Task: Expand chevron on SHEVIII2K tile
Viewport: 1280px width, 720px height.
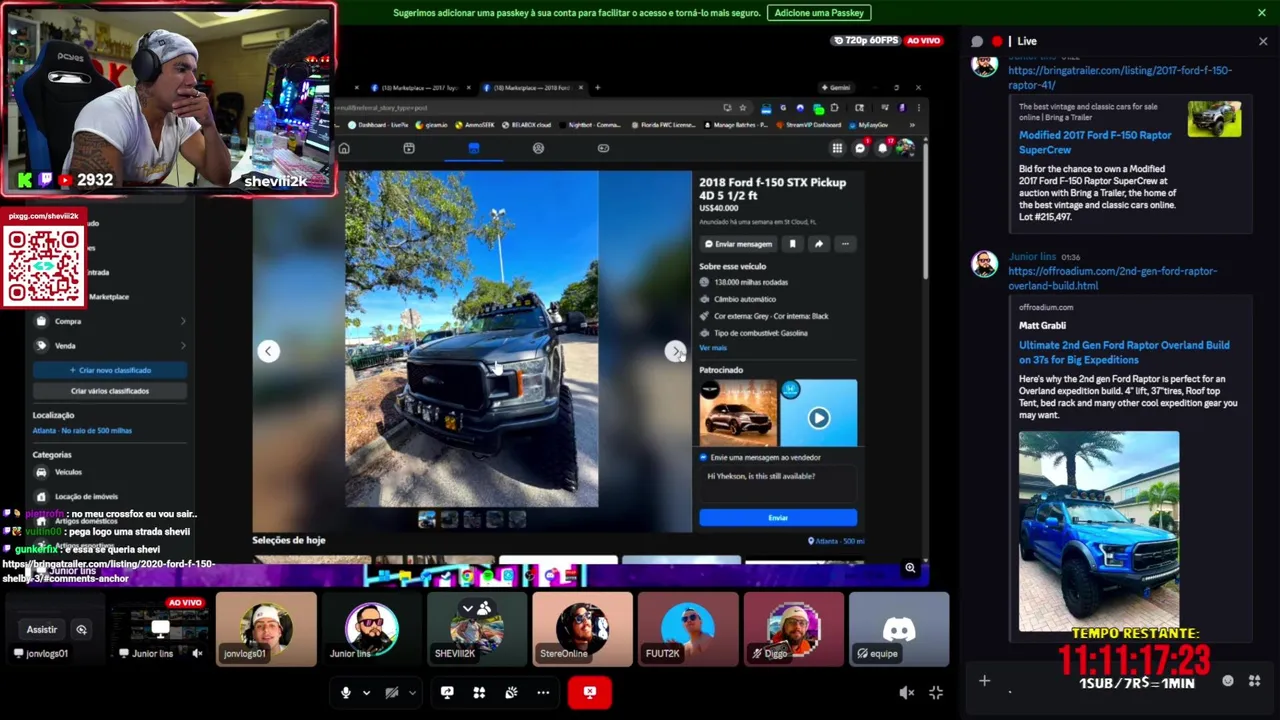Action: 467,608
